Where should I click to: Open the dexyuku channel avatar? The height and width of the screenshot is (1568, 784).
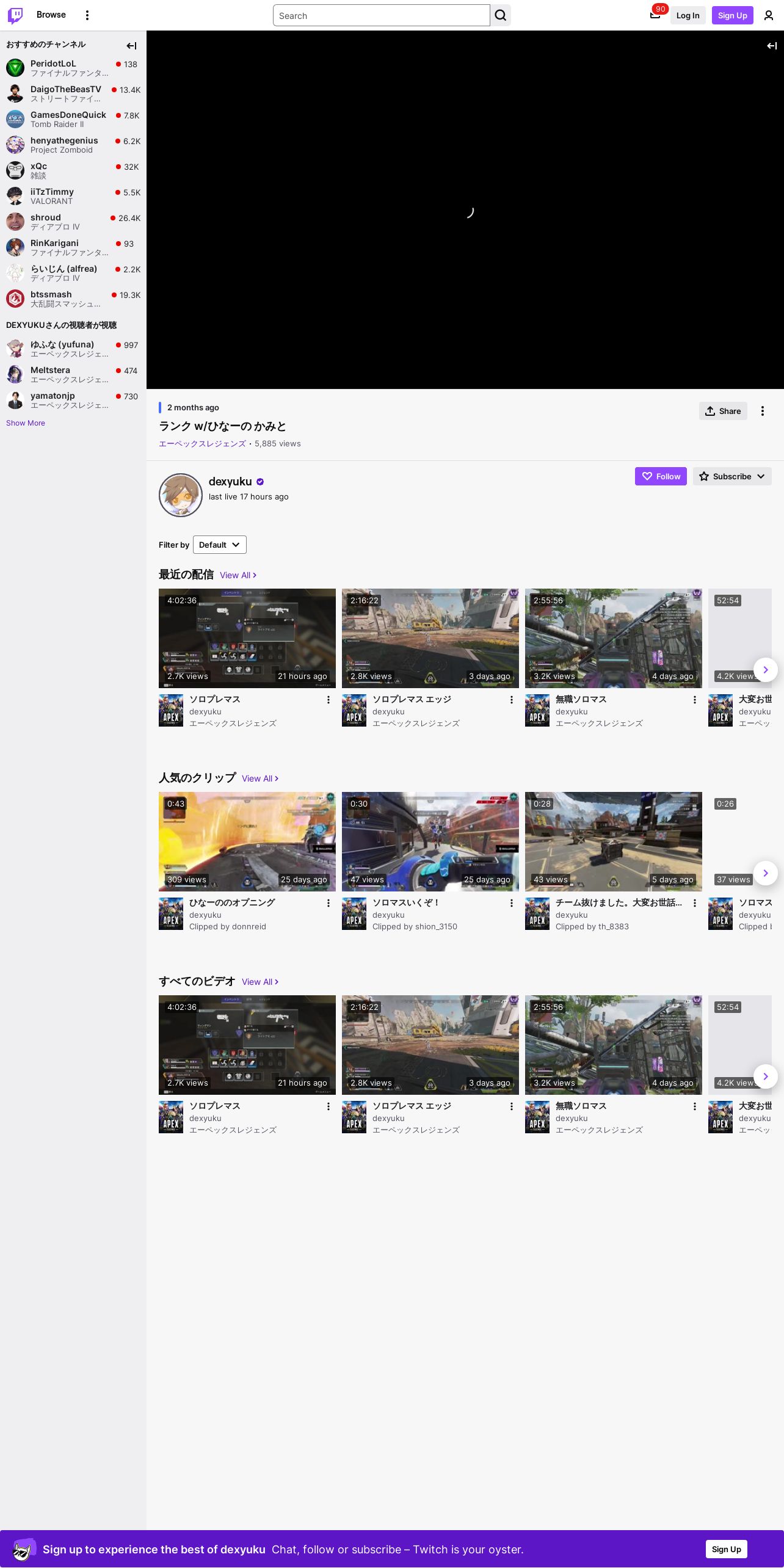tap(181, 495)
